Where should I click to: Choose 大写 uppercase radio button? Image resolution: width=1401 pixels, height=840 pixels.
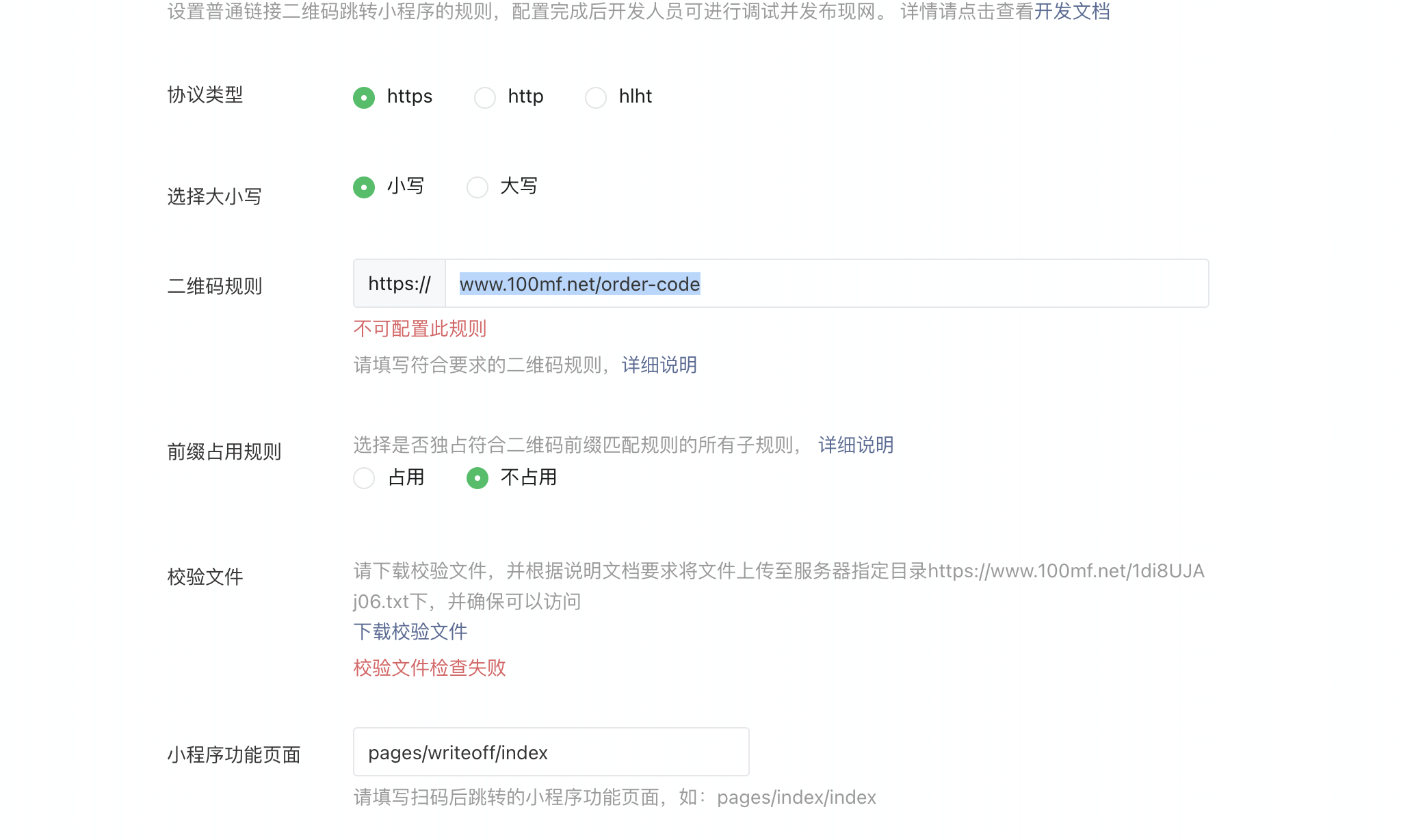pos(477,187)
